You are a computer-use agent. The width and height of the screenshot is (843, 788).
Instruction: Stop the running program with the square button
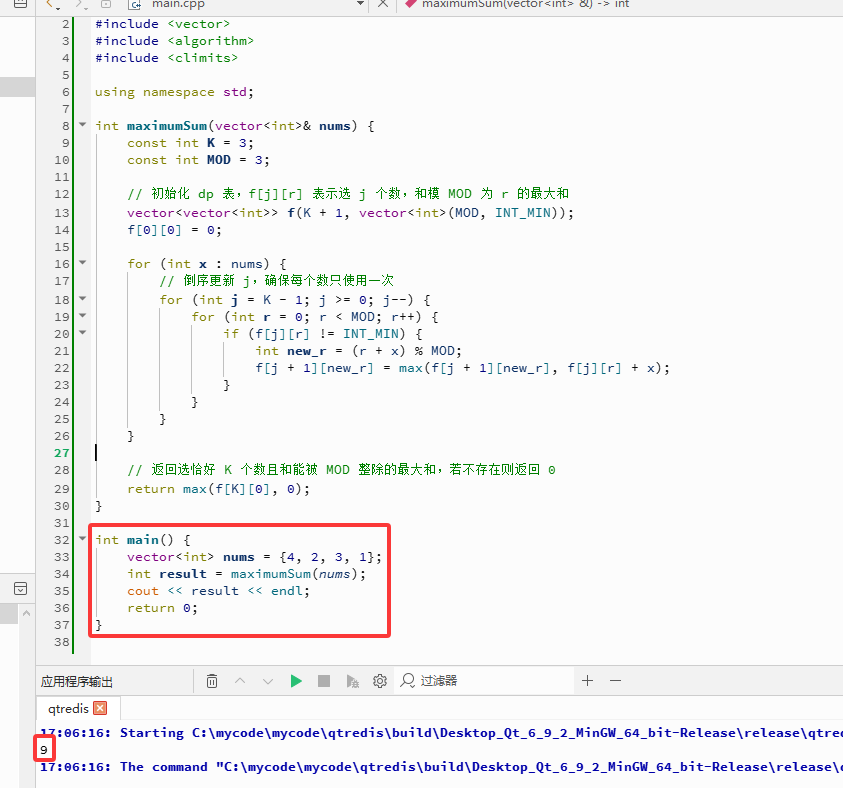pyautogui.click(x=324, y=681)
